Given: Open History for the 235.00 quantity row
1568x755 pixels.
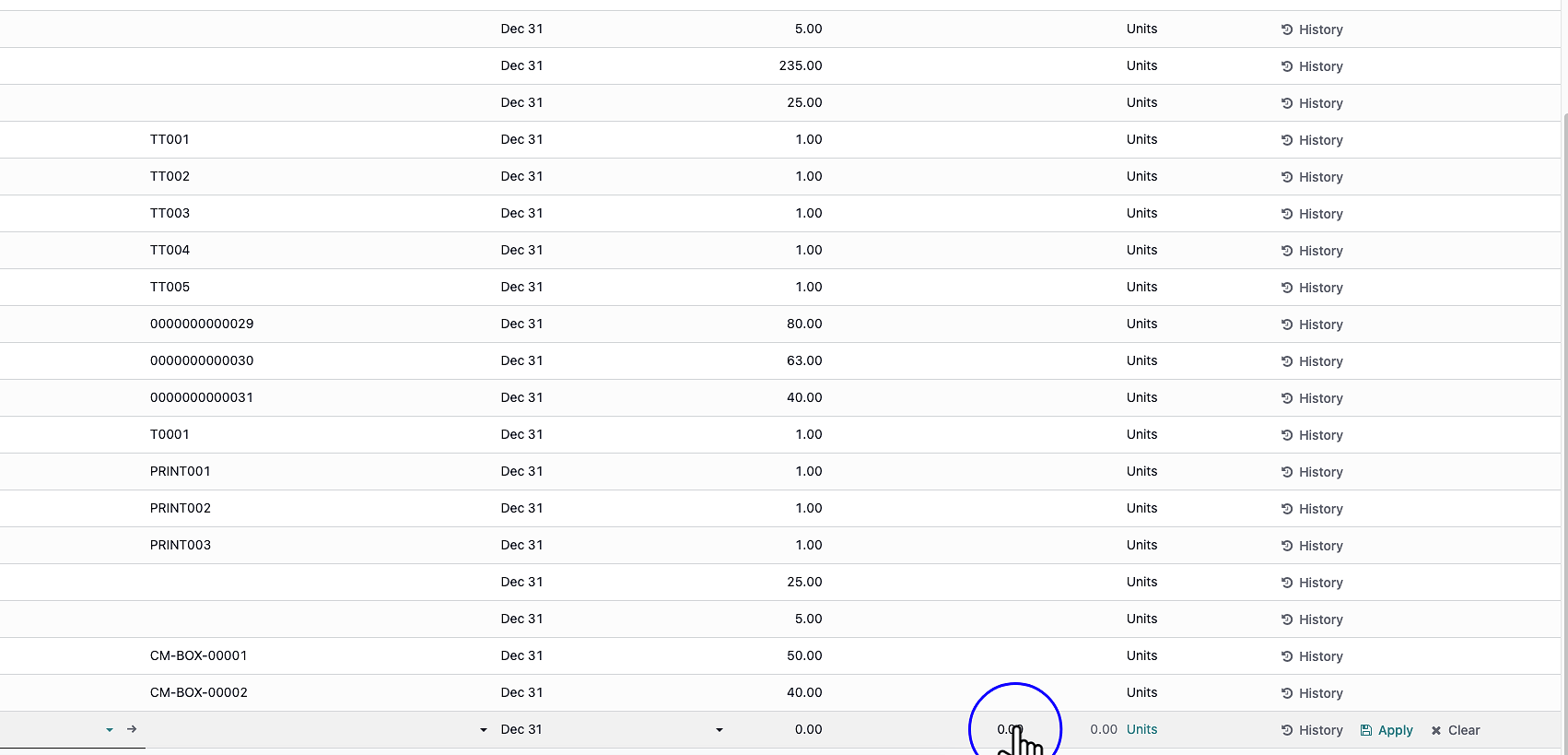Looking at the screenshot, I should [1312, 66].
